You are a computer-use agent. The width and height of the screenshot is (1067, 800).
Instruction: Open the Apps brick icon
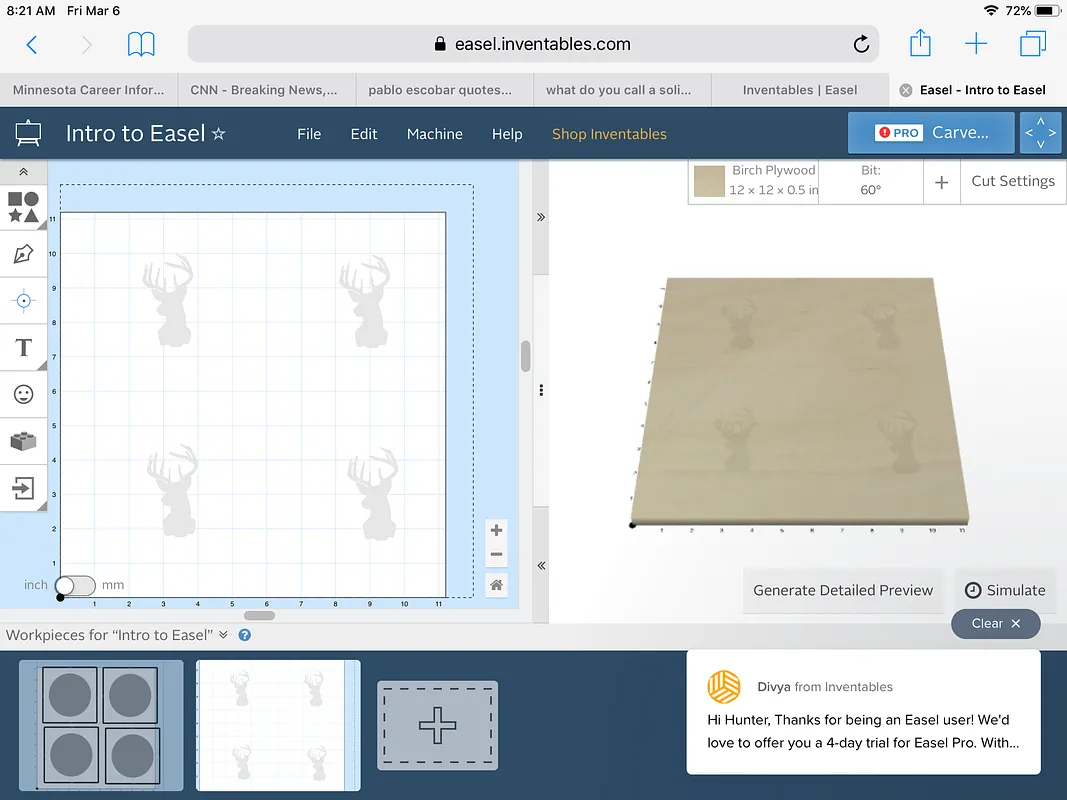point(23,441)
